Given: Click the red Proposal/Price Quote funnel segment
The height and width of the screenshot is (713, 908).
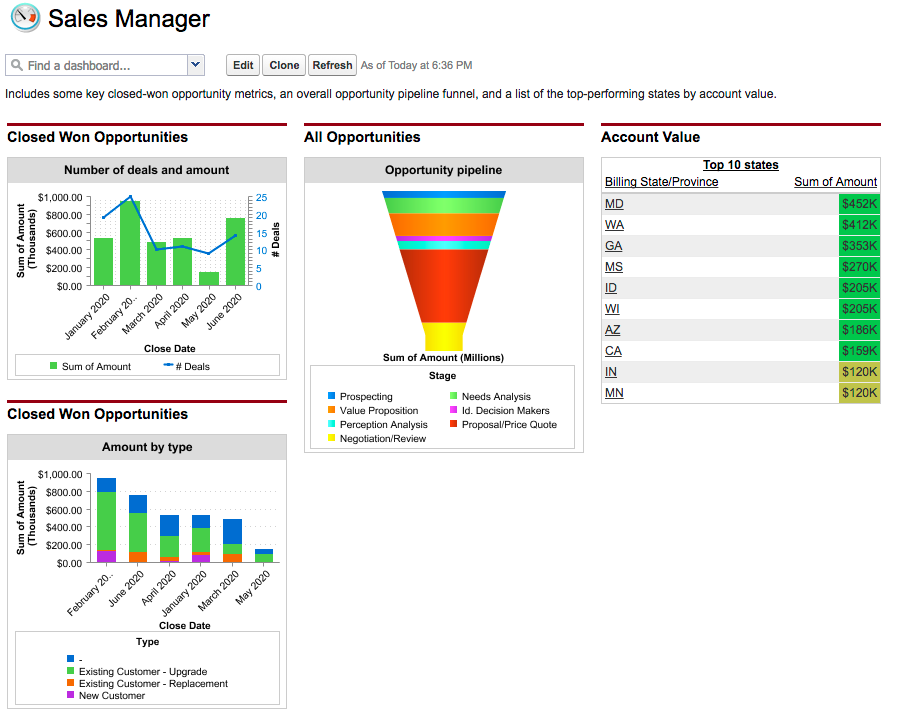Looking at the screenshot, I should pyautogui.click(x=444, y=286).
